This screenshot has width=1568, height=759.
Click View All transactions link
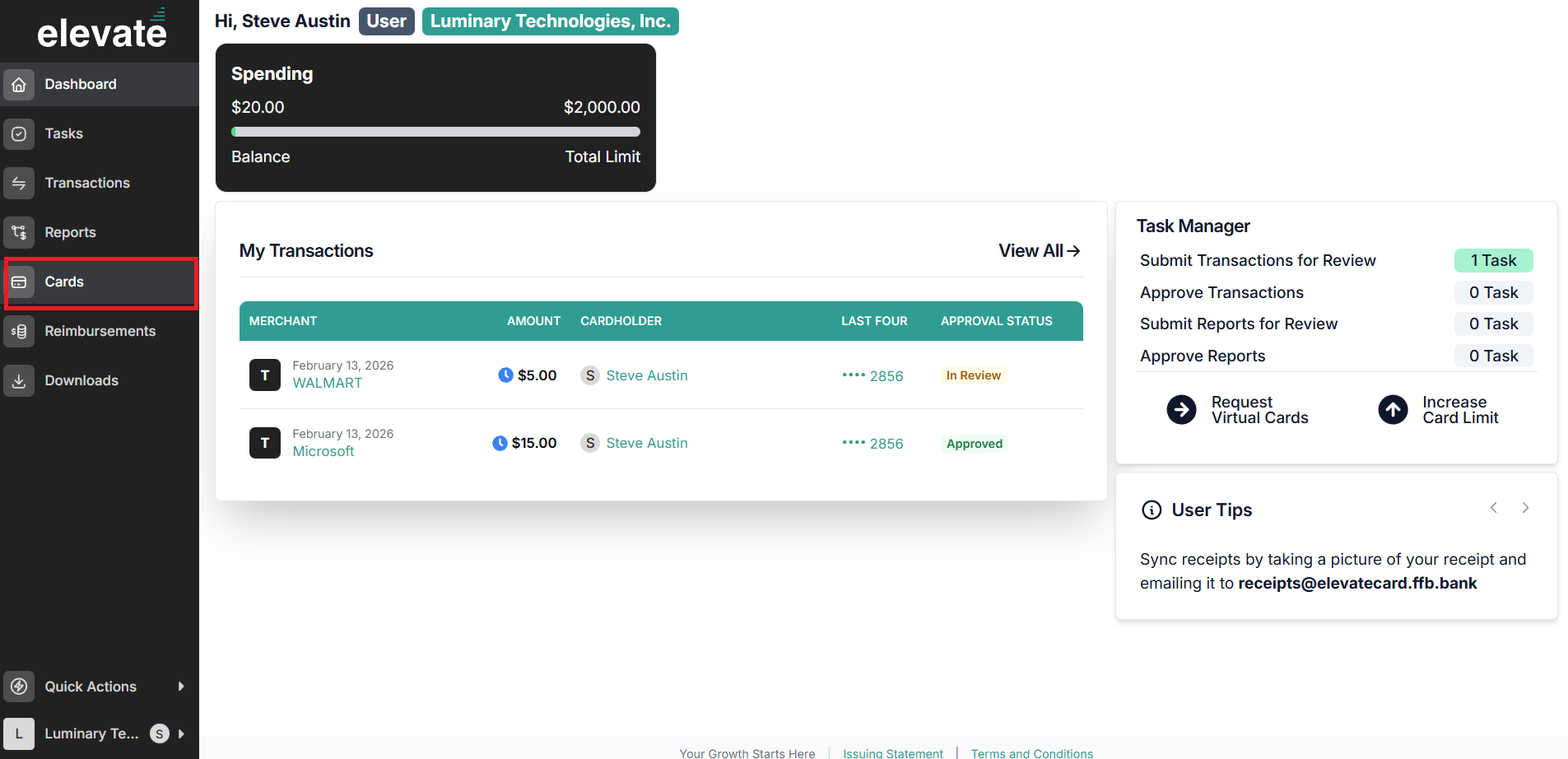pos(1039,251)
